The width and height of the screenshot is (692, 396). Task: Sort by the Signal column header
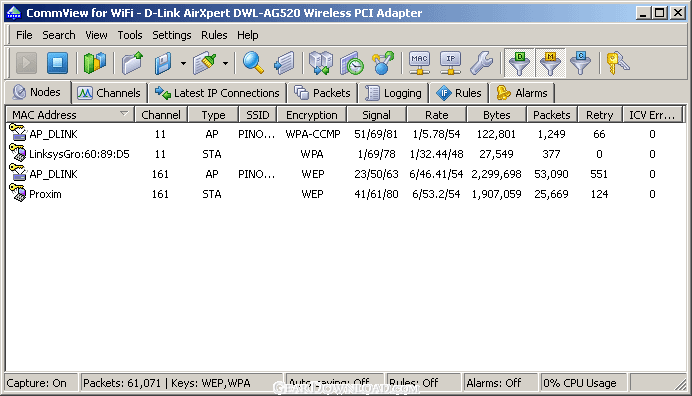376,115
